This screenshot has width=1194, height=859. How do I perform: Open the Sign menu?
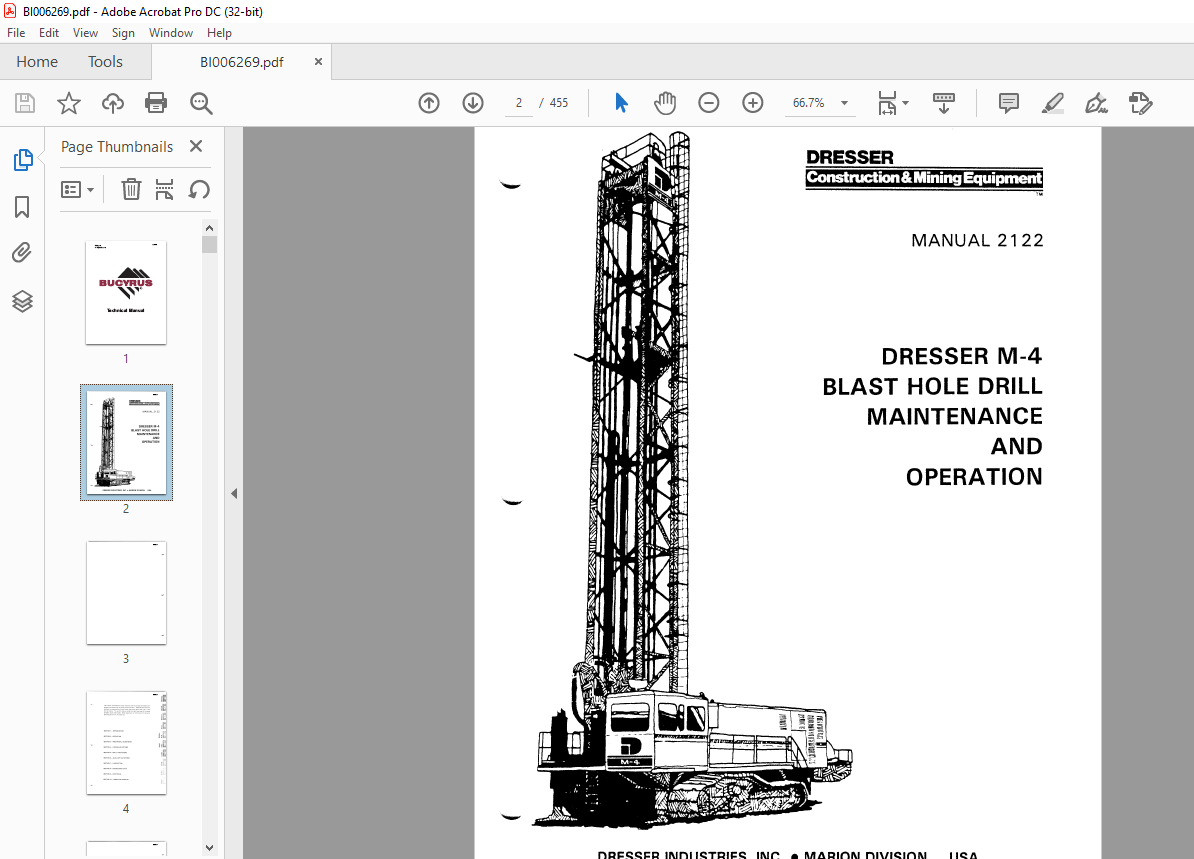coord(123,33)
